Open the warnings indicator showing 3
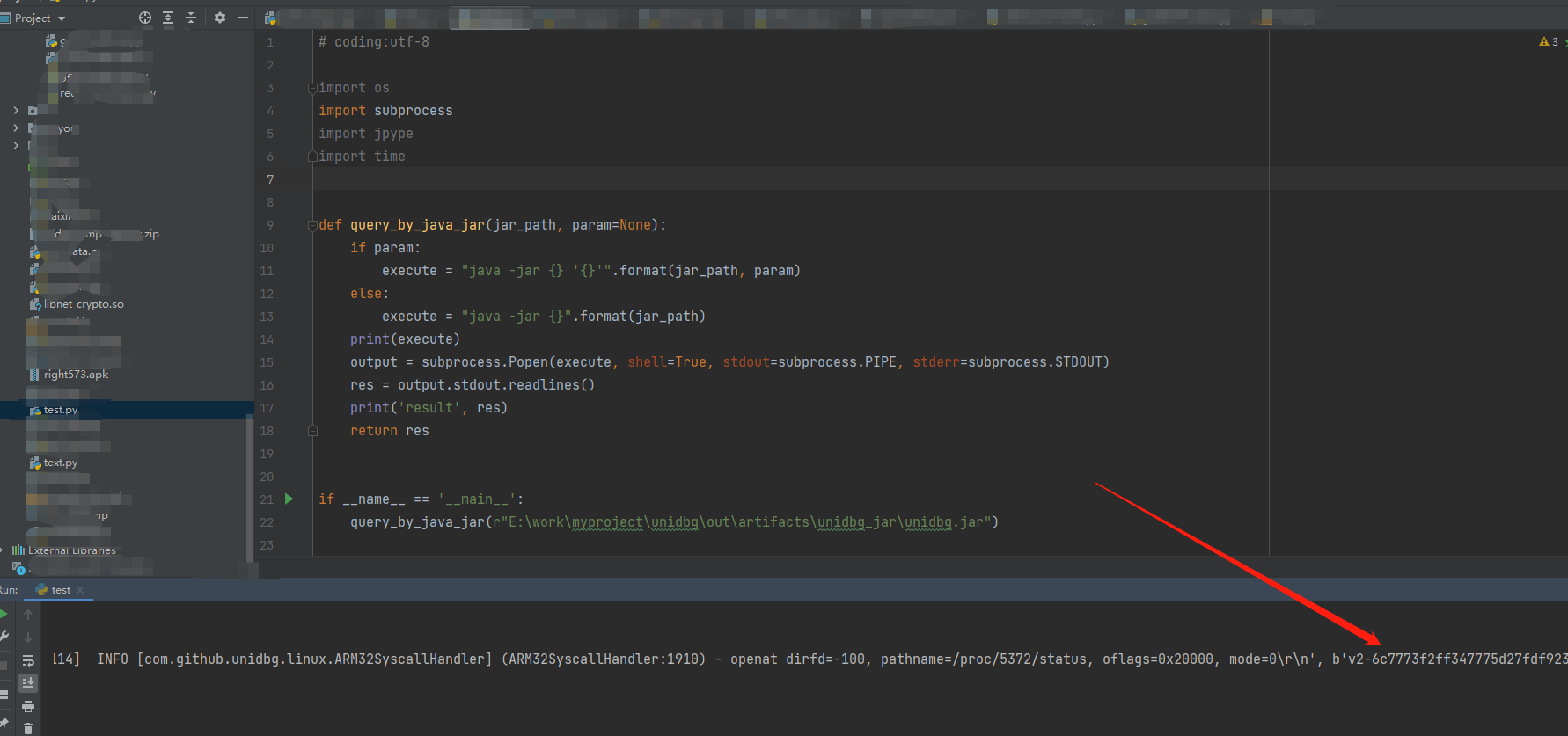The image size is (1568, 736). (x=1549, y=41)
